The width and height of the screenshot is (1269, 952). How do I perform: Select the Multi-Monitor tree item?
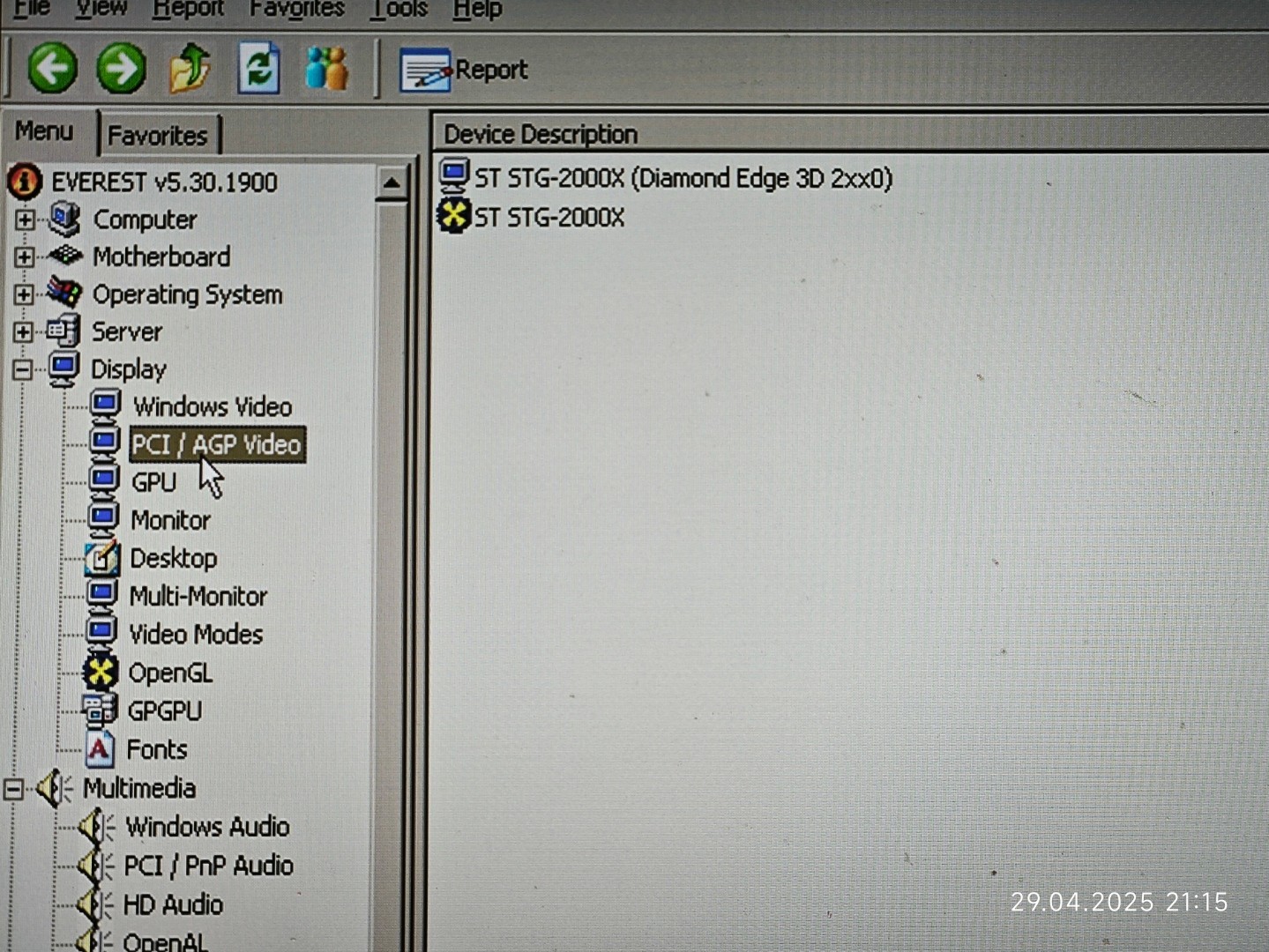click(198, 596)
